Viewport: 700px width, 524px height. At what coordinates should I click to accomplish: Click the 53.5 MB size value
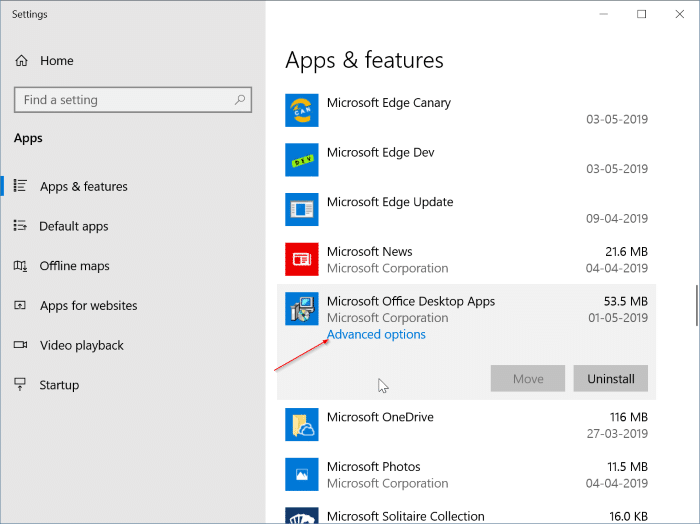(625, 301)
